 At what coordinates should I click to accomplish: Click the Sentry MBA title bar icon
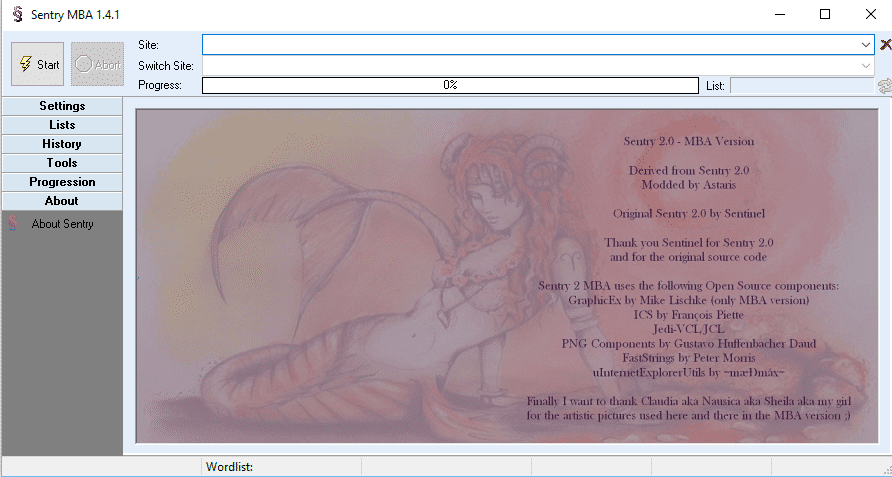coord(18,14)
